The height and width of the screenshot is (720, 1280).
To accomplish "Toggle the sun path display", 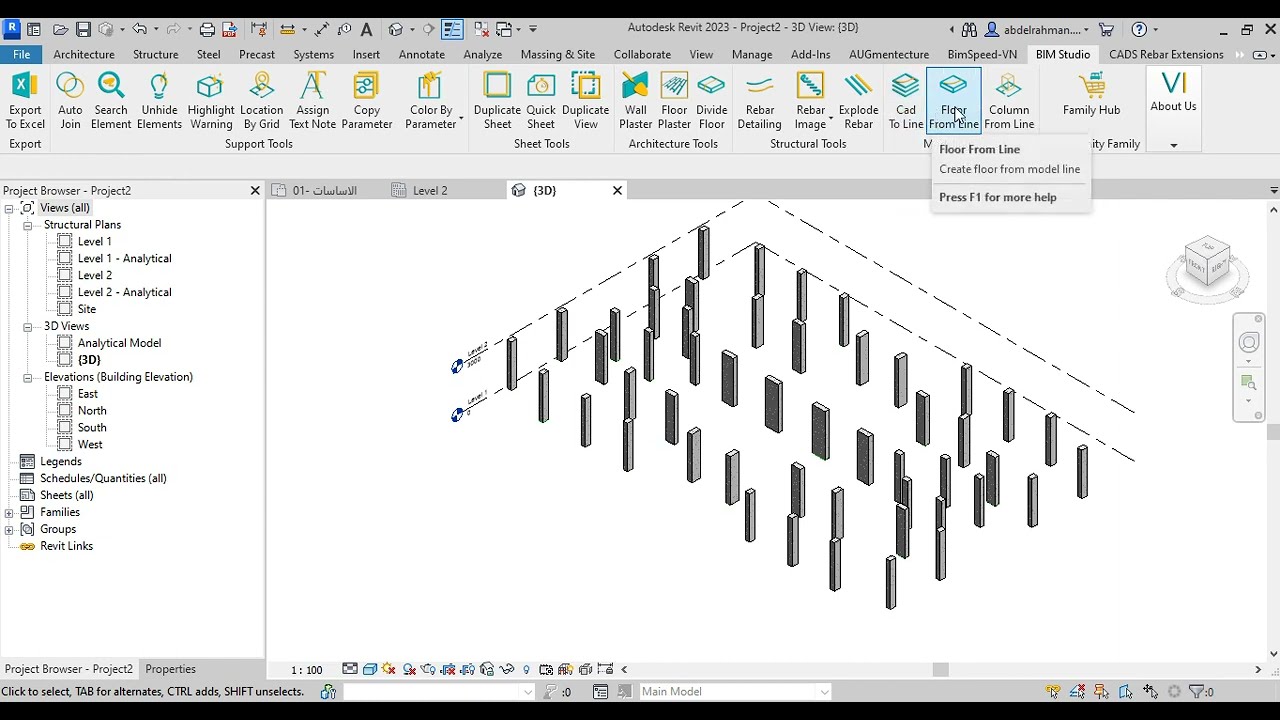I will pos(388,669).
